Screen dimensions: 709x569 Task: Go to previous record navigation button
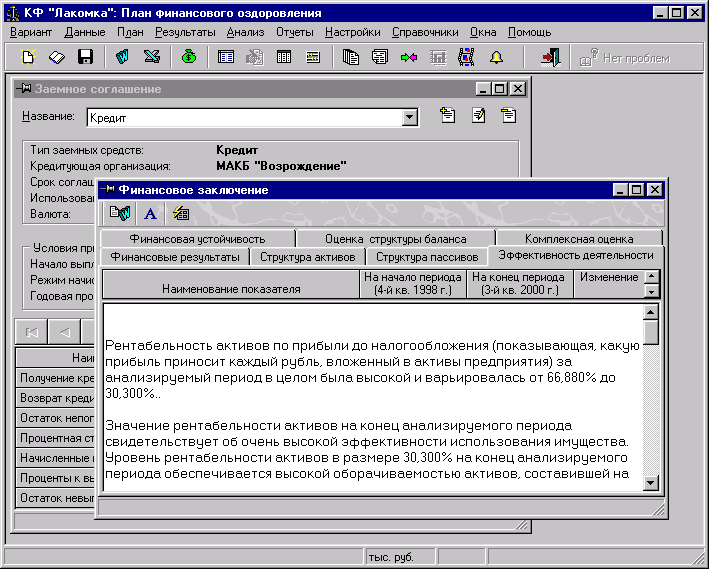(64, 332)
